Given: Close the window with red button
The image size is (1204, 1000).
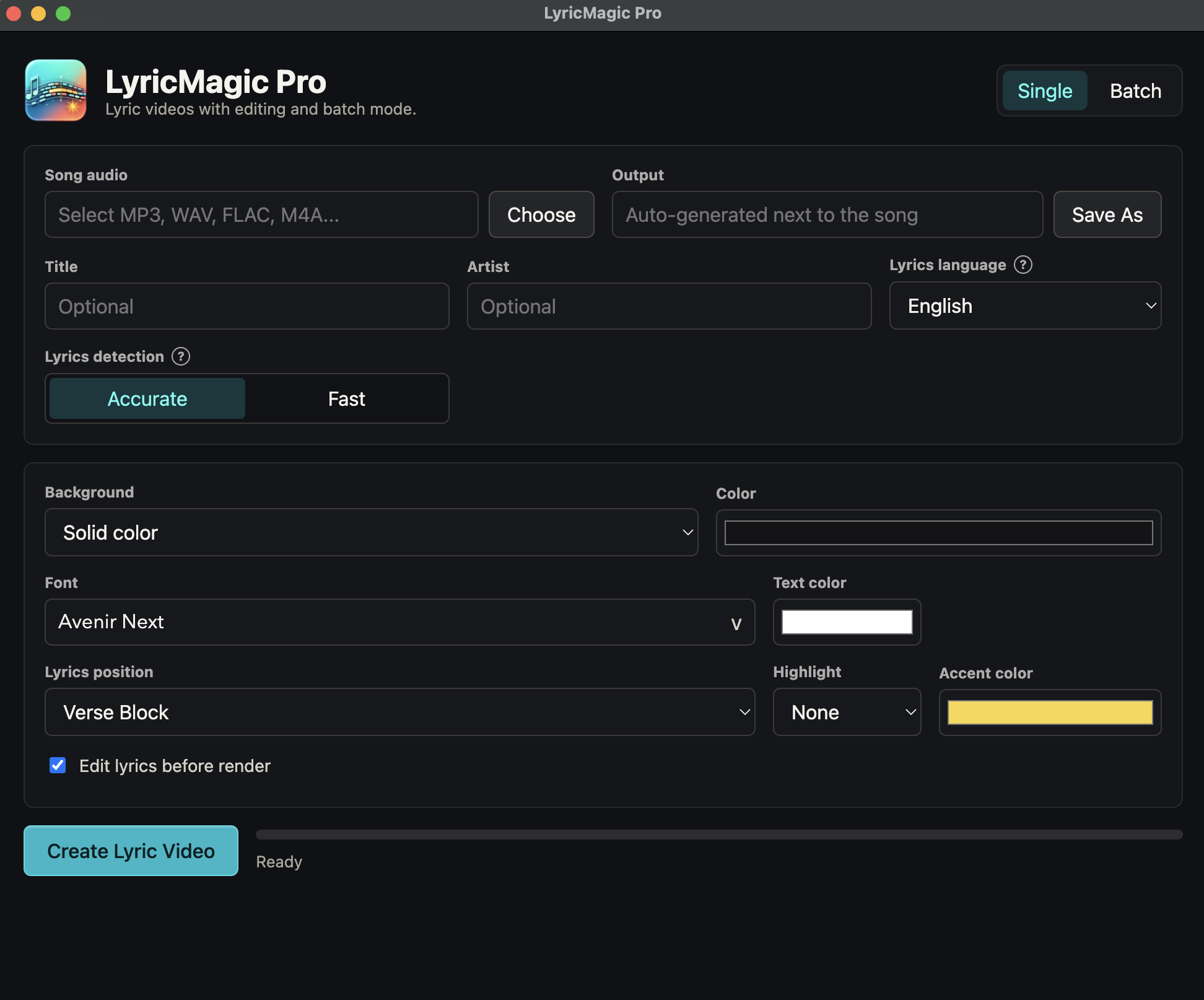Looking at the screenshot, I should 14,14.
